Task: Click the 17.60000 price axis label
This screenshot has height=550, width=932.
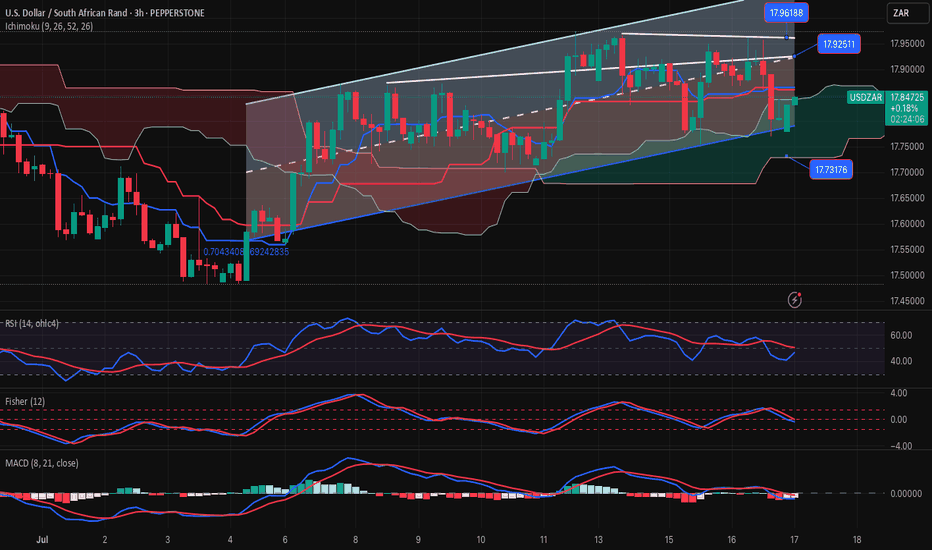Action: (x=907, y=224)
